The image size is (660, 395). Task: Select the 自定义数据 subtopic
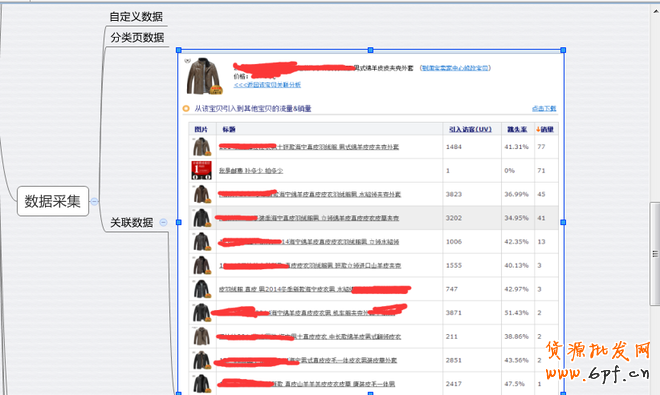click(x=136, y=17)
